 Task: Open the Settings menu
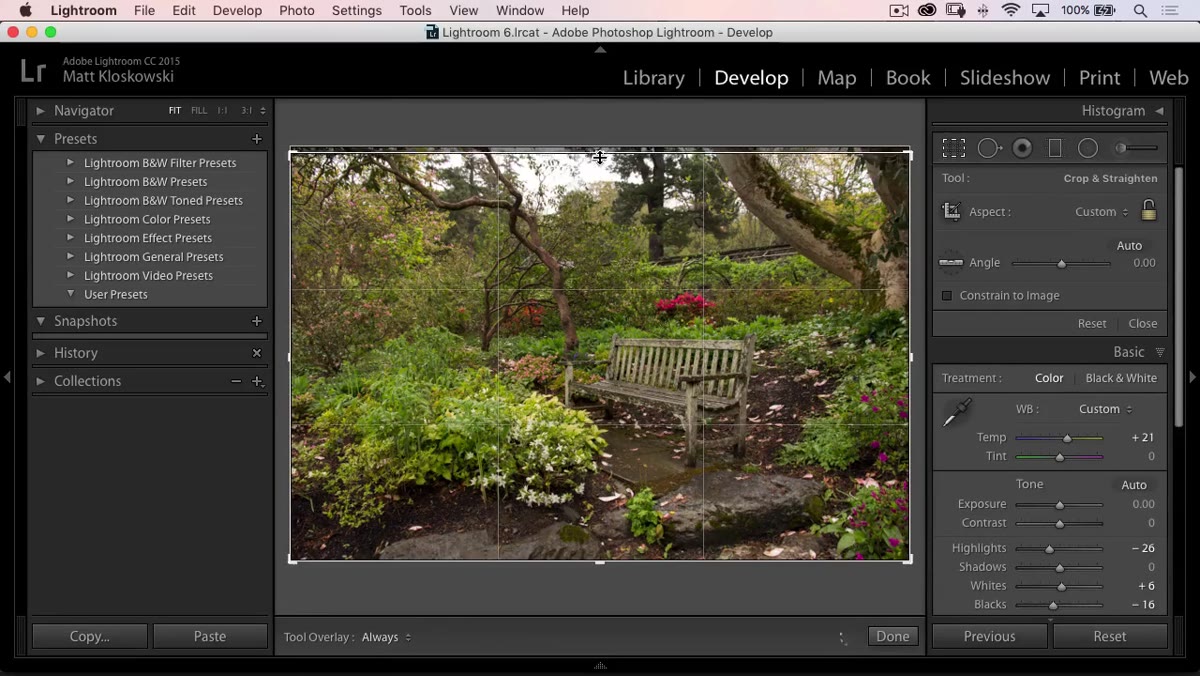point(357,11)
